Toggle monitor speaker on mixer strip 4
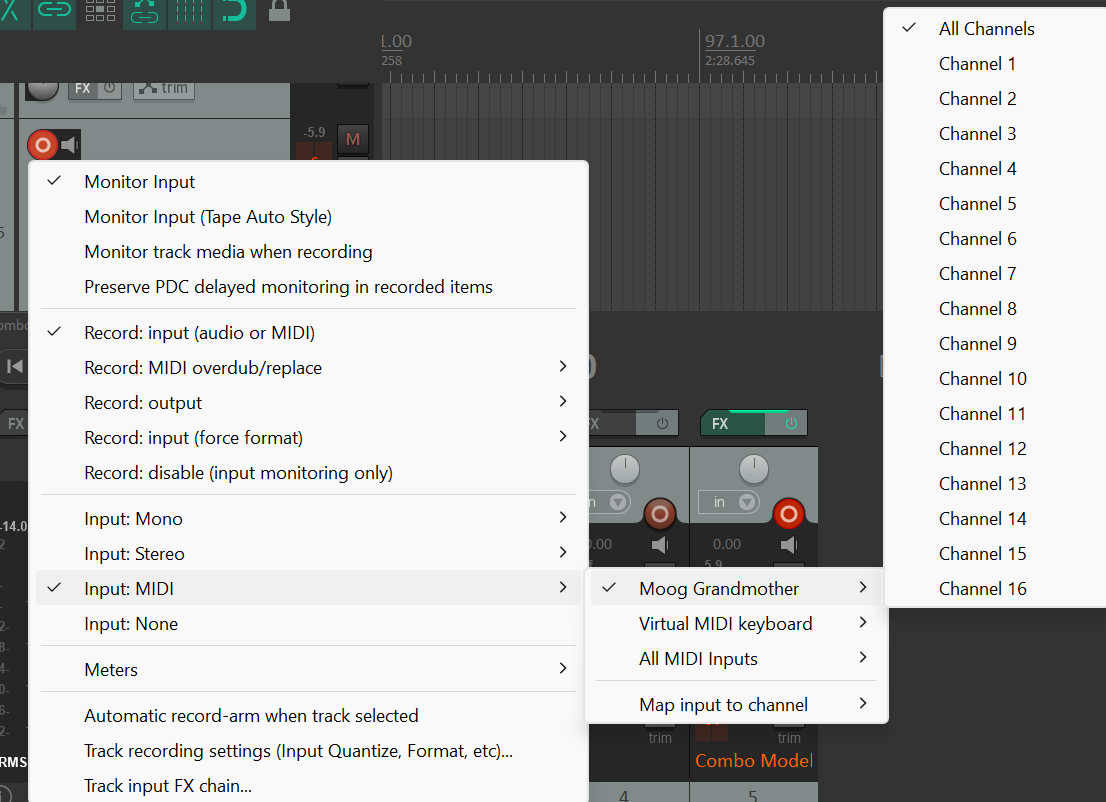 (660, 545)
